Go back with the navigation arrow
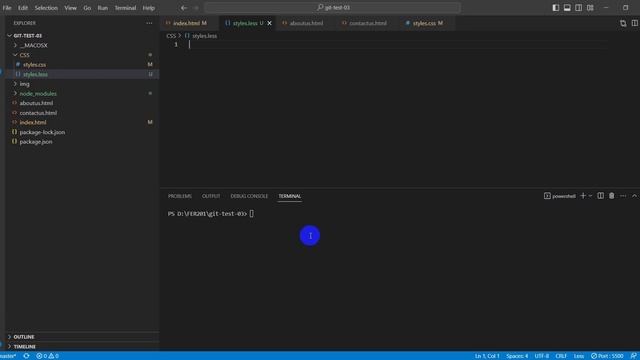This screenshot has height=360, width=640. click(184, 8)
